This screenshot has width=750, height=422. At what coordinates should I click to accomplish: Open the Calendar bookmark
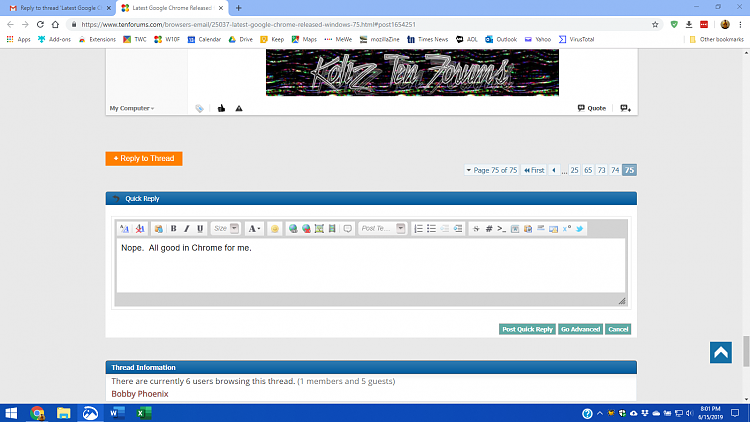[x=204, y=39]
